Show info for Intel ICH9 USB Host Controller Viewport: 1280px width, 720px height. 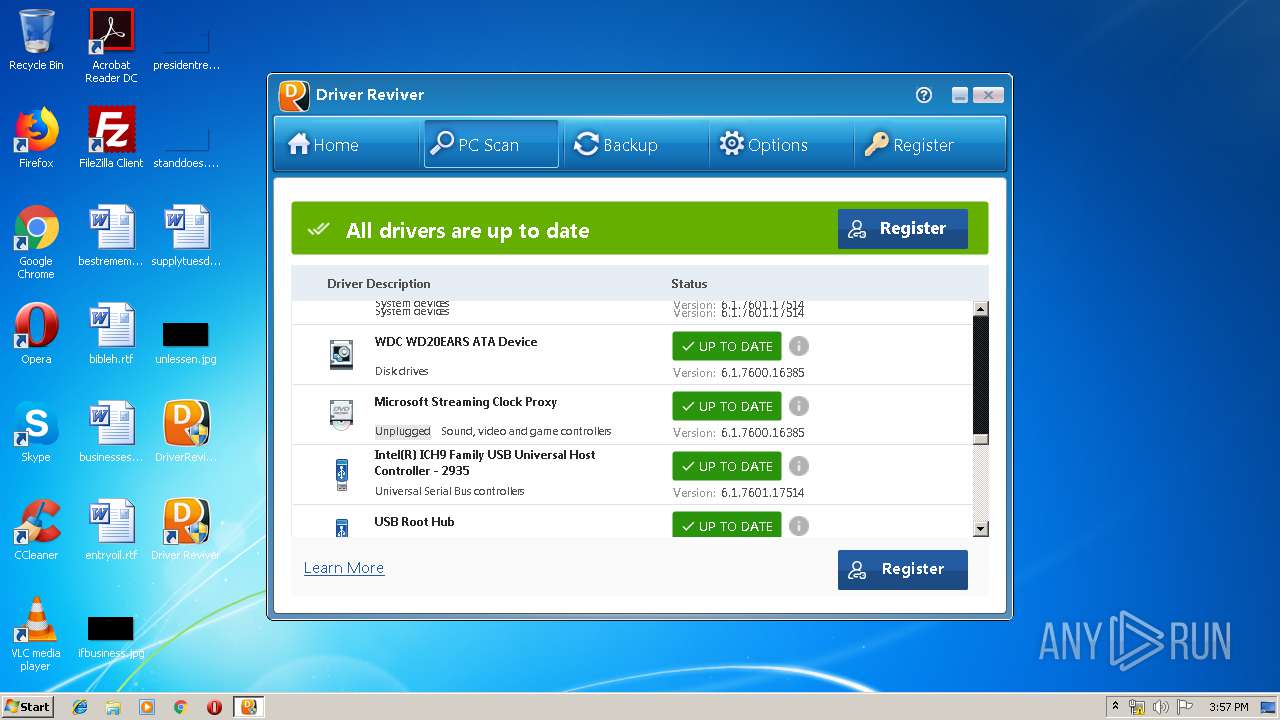(798, 466)
